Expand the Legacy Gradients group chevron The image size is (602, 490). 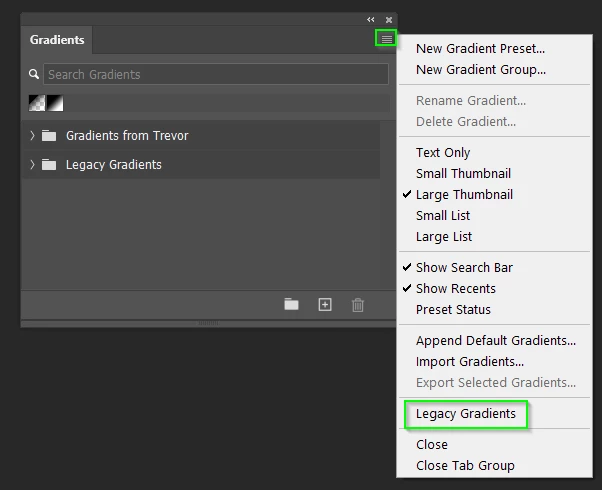tap(32, 165)
